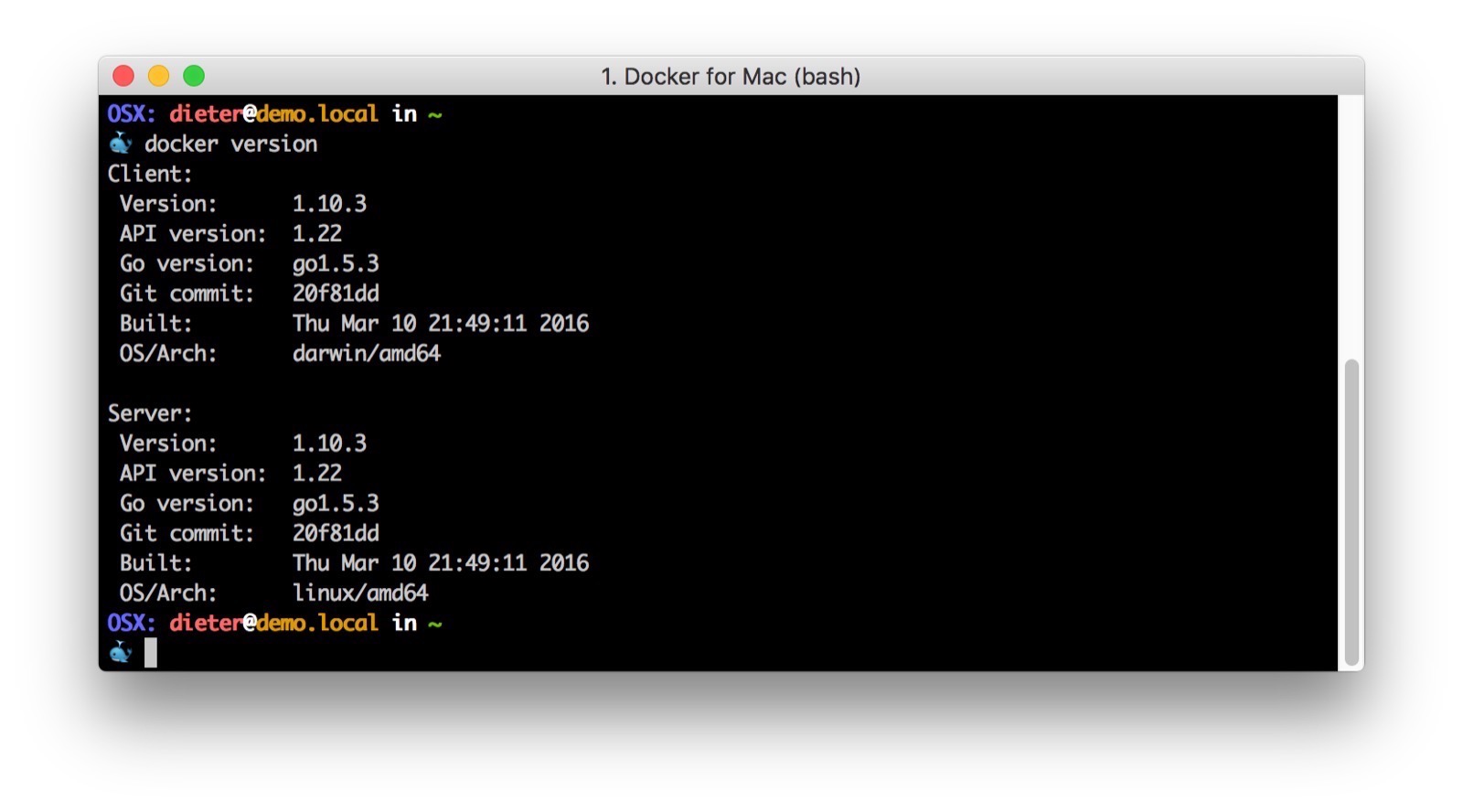The image size is (1463, 812).
Task: Click Server Built date 'Thu Mar 10 21:49:11 2016'
Action: pyautogui.click(x=441, y=562)
